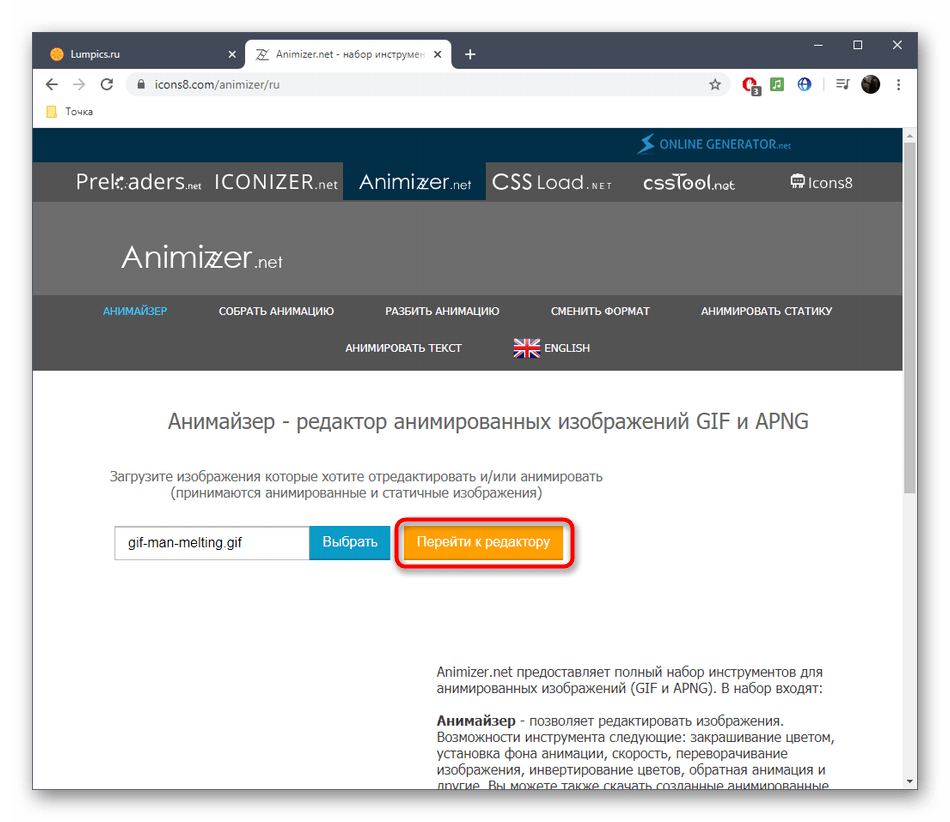Click the Выбрать file button
Screen dimensions: 950x822
pos(350,542)
